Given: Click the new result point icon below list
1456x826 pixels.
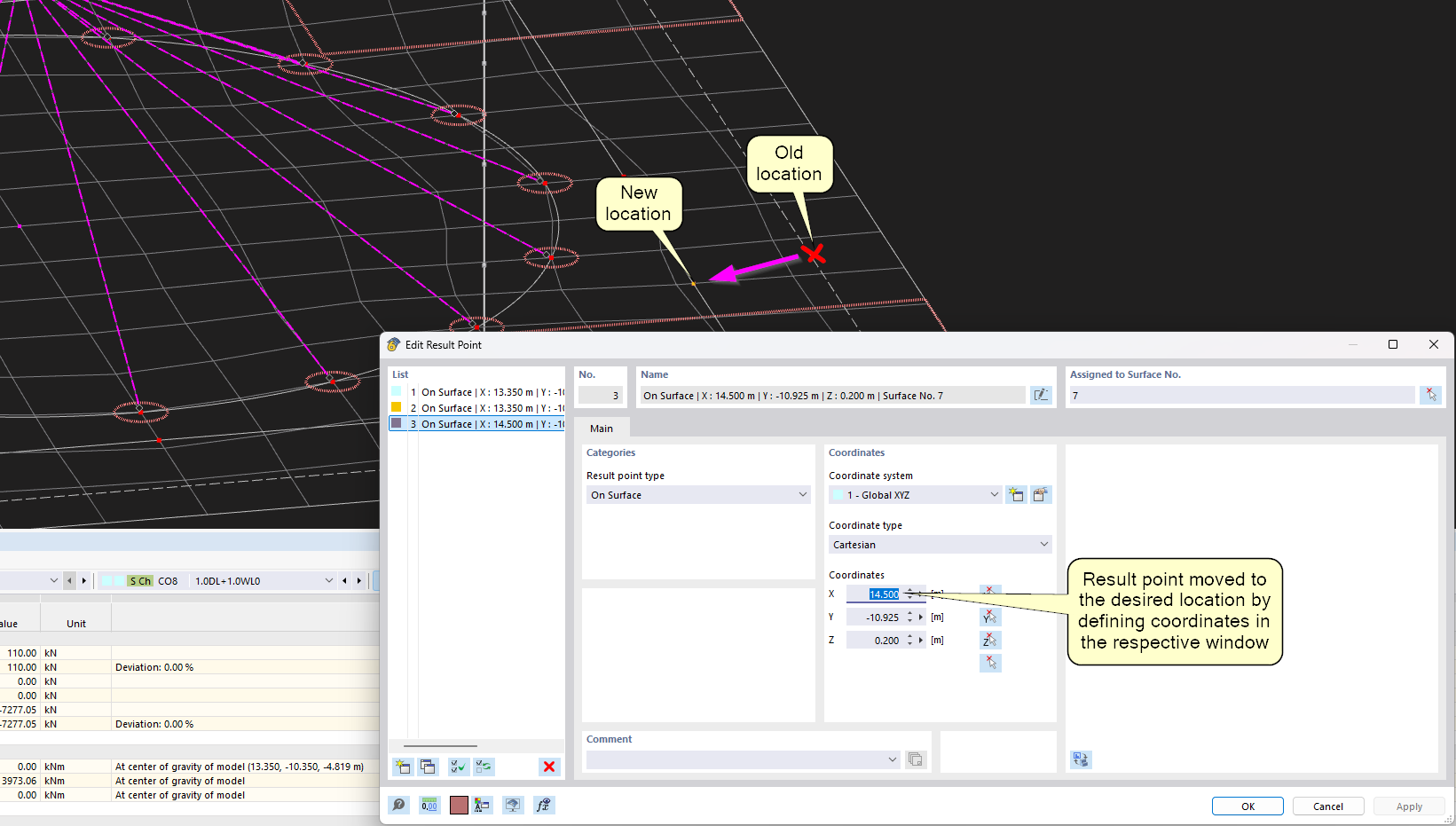Looking at the screenshot, I should (x=403, y=767).
